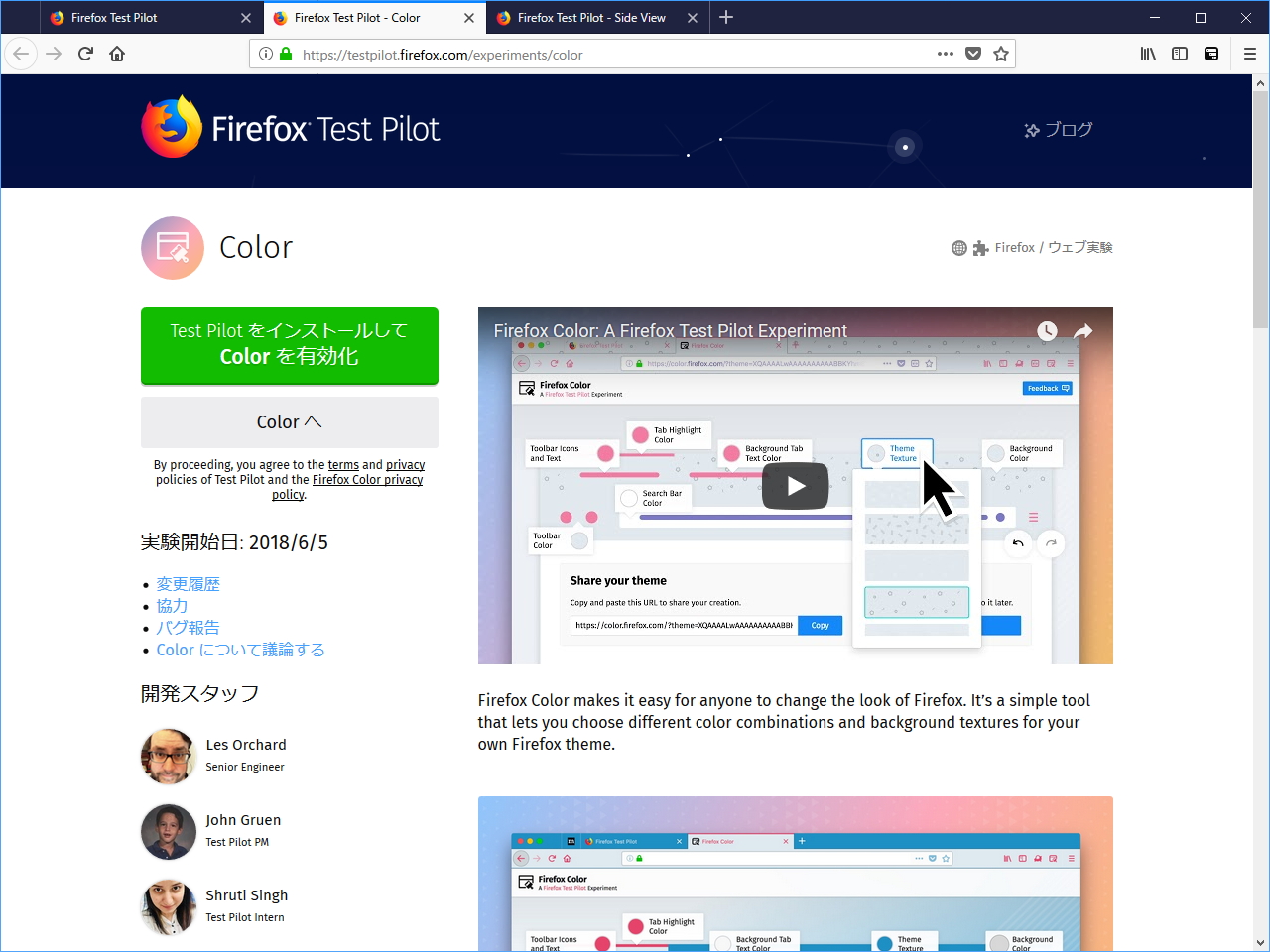Open the ブログ menu item
The height and width of the screenshot is (952, 1270).
click(1059, 129)
